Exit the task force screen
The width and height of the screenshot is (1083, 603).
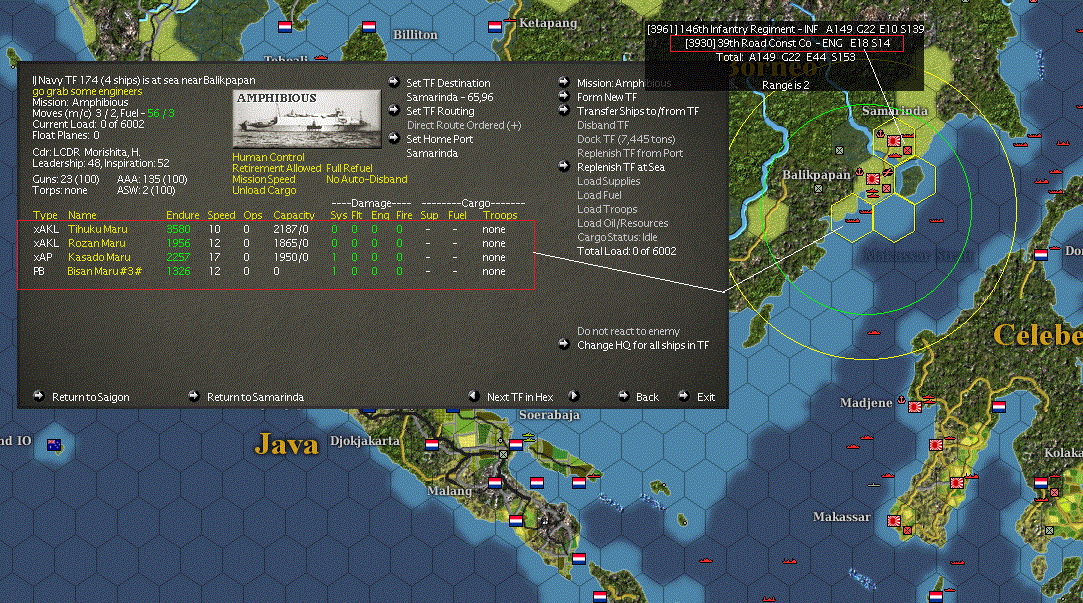705,397
